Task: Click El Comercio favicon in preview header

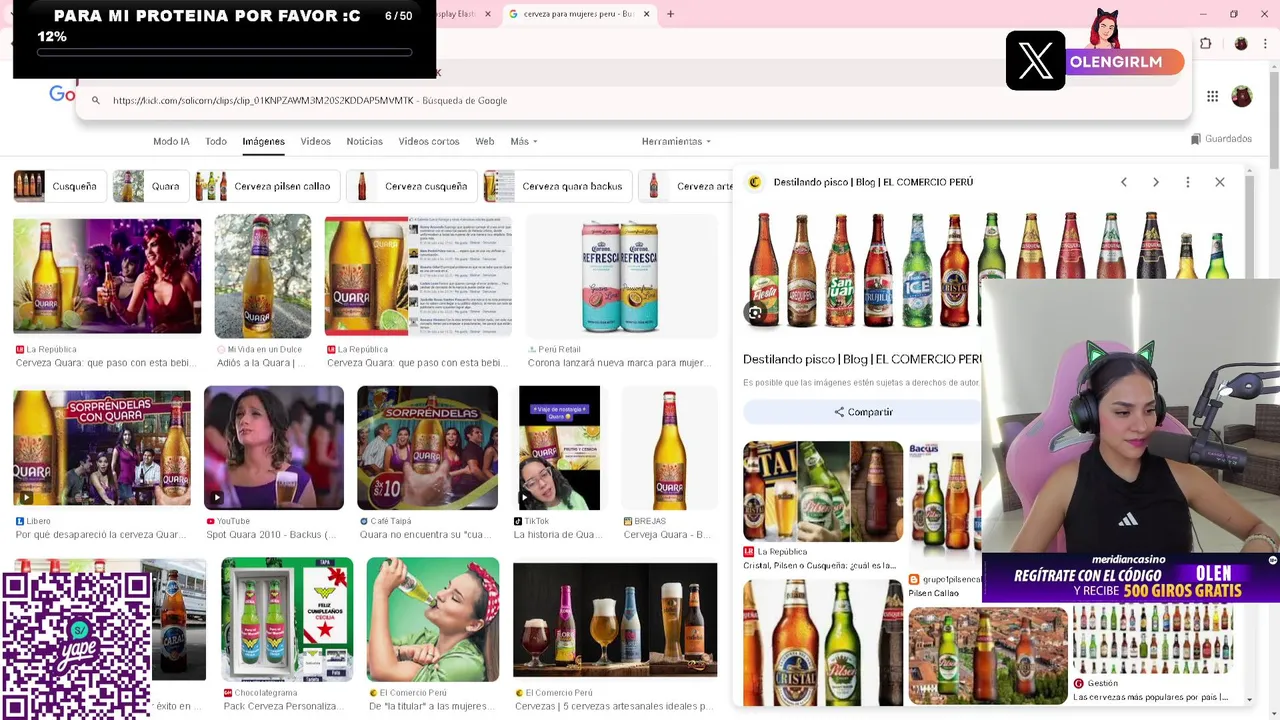Action: 755,182
